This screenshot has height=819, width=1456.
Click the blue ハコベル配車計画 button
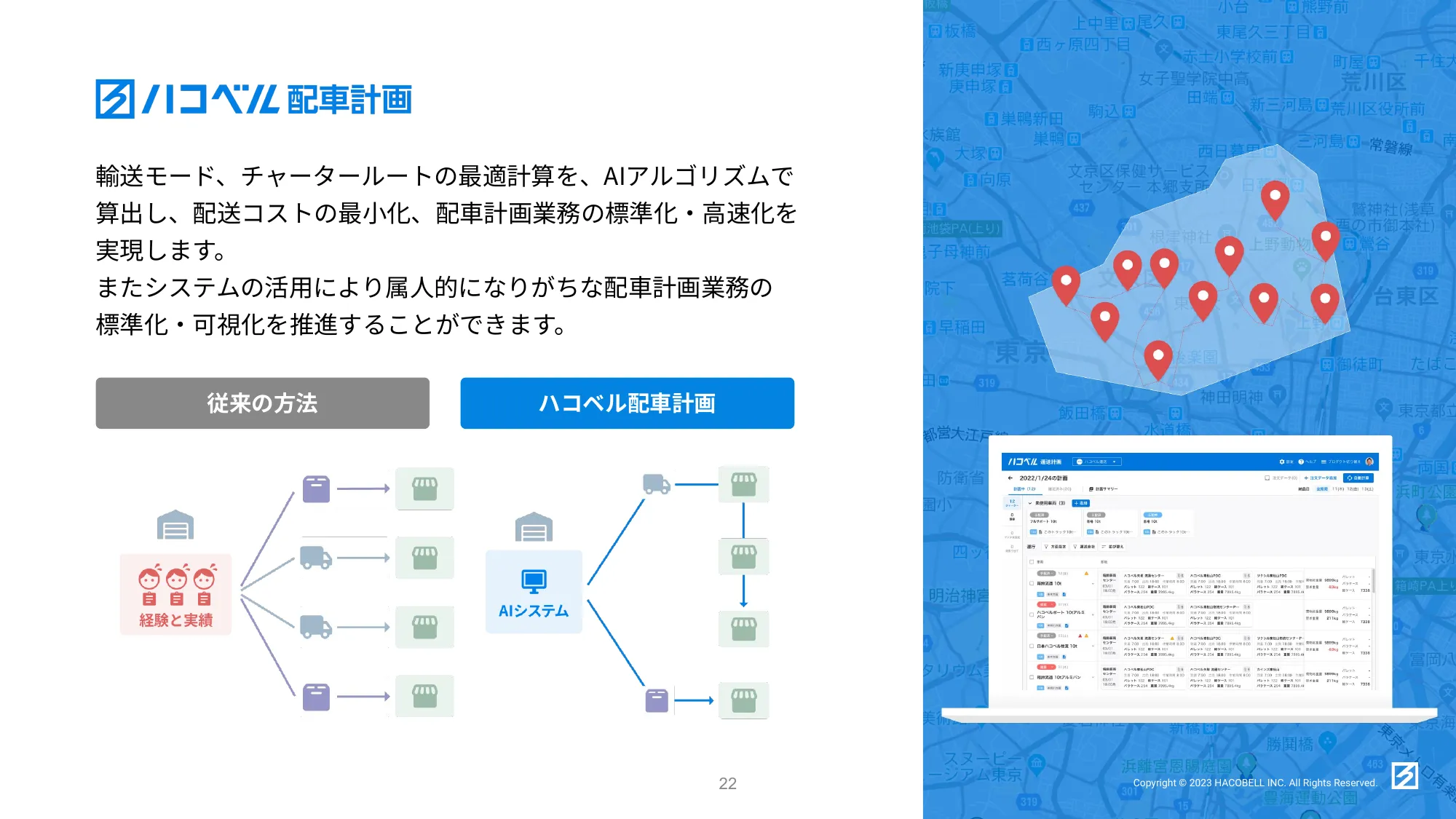pos(627,403)
